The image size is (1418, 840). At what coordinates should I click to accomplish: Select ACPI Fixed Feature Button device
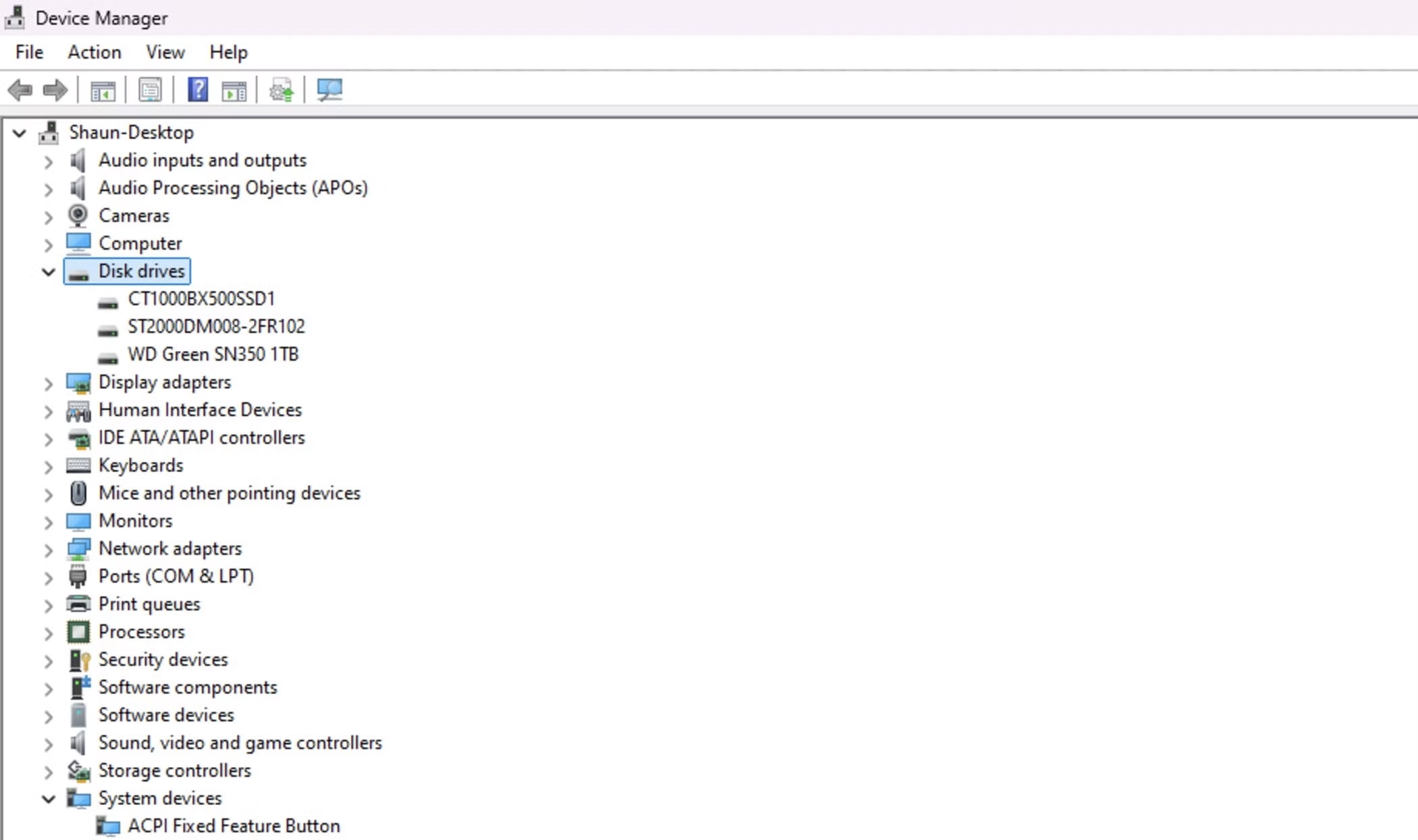[x=233, y=826]
